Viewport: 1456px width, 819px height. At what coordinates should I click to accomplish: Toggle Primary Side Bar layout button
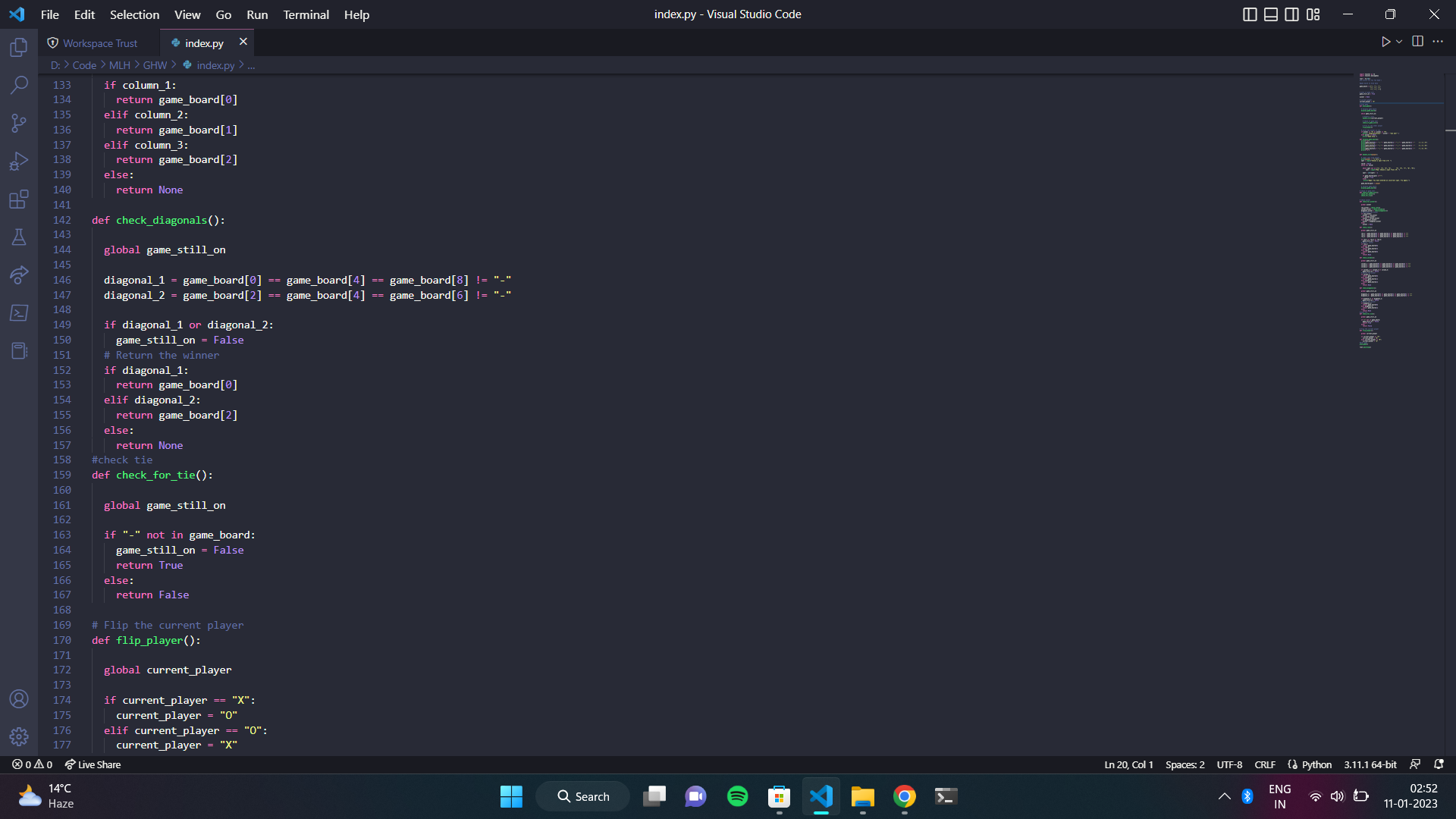tap(1250, 14)
